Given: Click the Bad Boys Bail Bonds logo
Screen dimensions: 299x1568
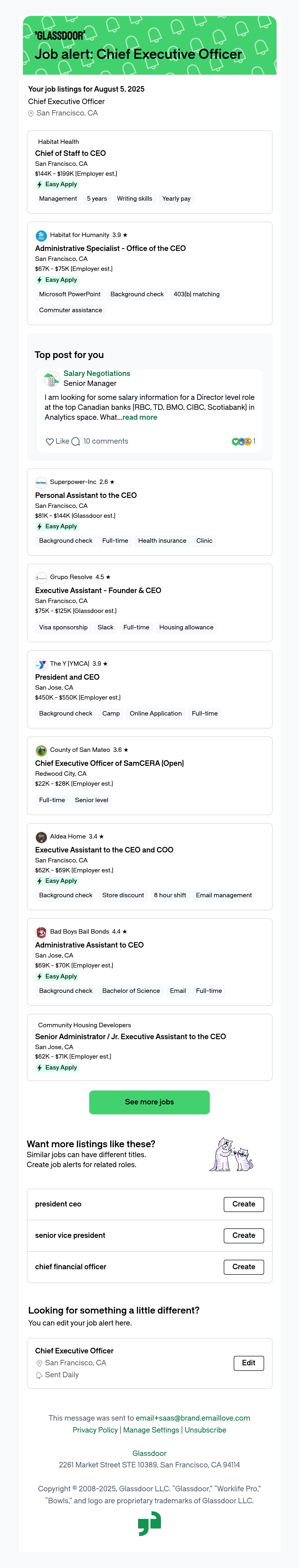Looking at the screenshot, I should click(41, 932).
